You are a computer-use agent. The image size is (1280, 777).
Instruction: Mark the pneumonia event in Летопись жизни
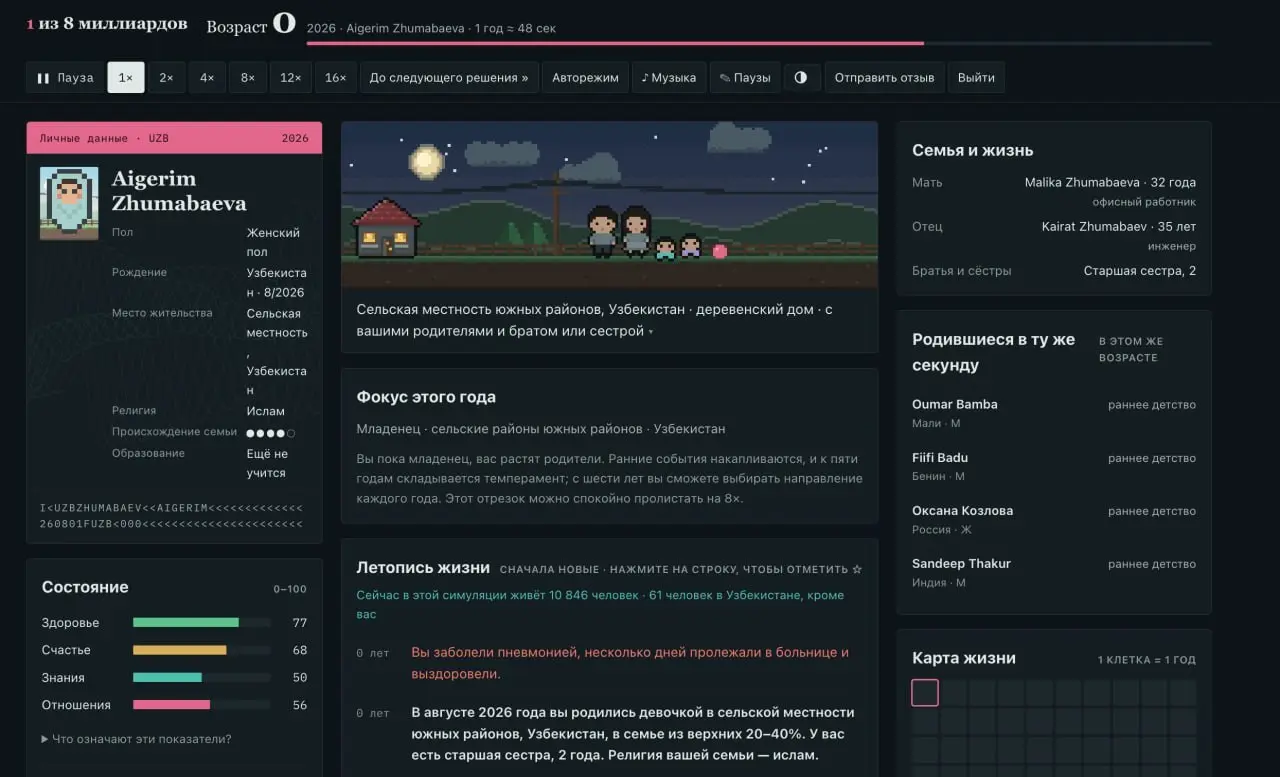point(609,663)
